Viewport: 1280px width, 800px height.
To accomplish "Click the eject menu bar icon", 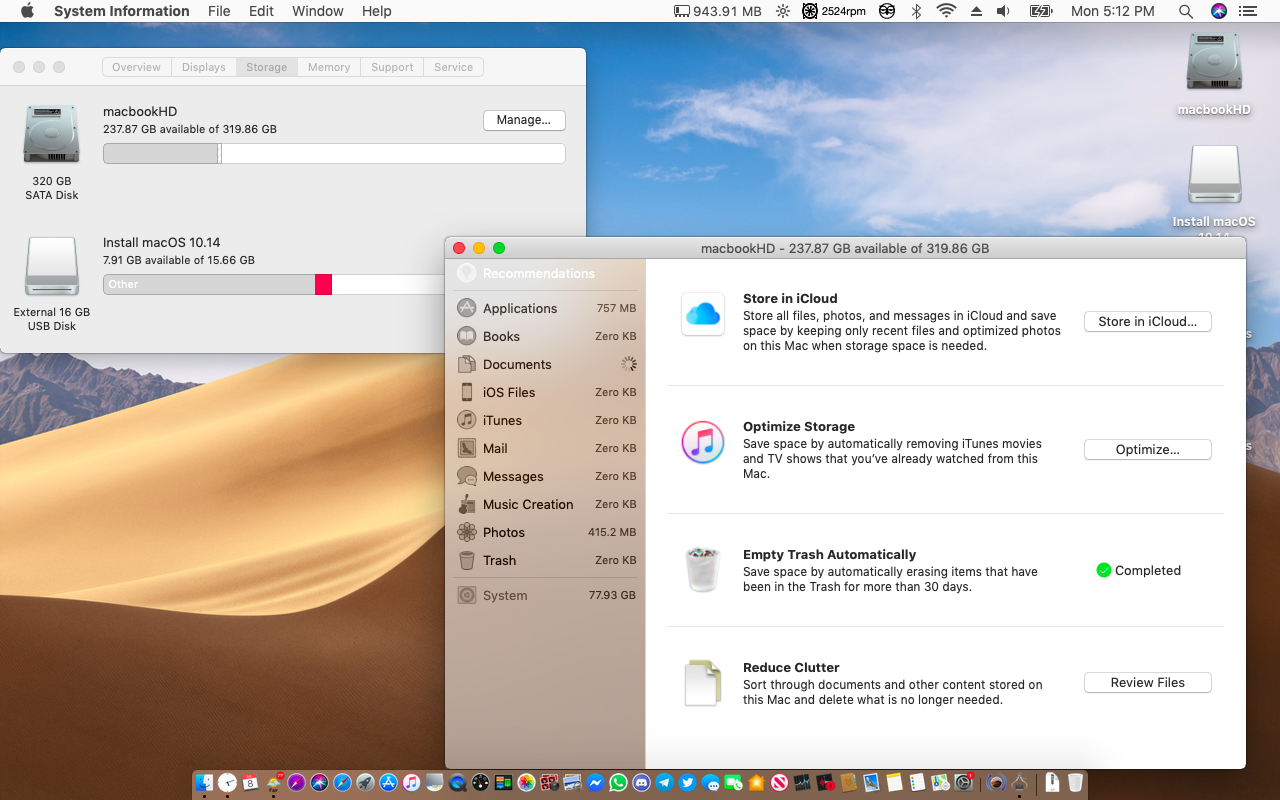I will coord(976,11).
